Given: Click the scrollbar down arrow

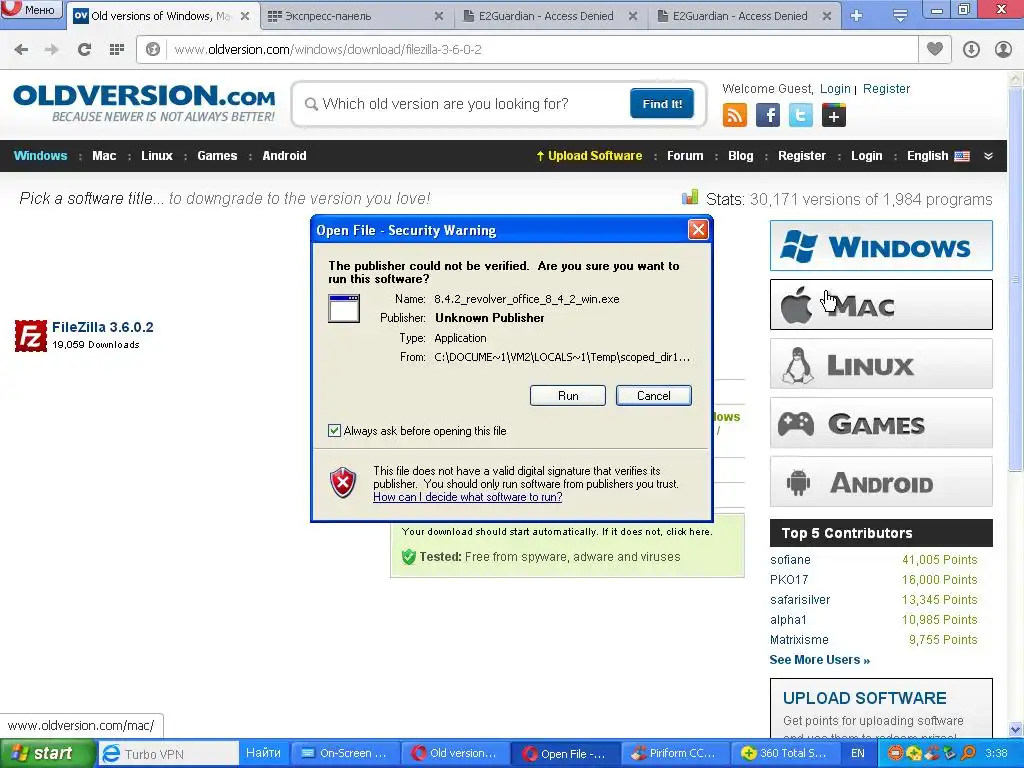Looking at the screenshot, I should pyautogui.click(x=1015, y=729).
